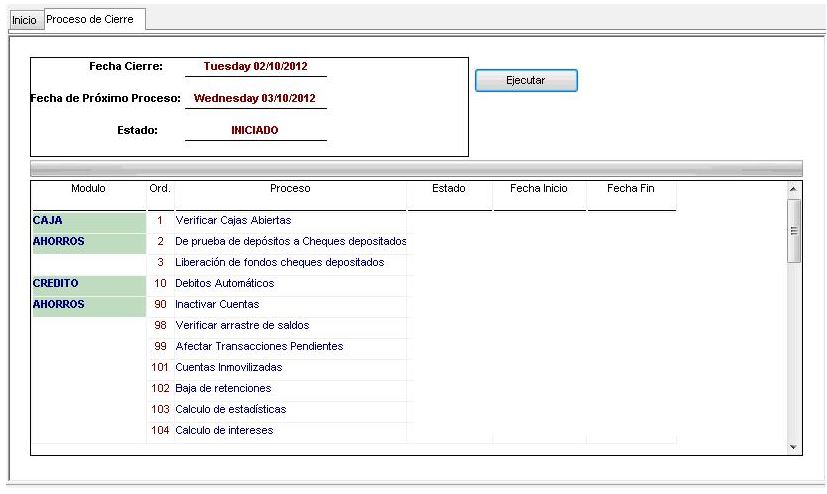Click the Fecha Fin column header
827x494 pixels.
pos(630,189)
